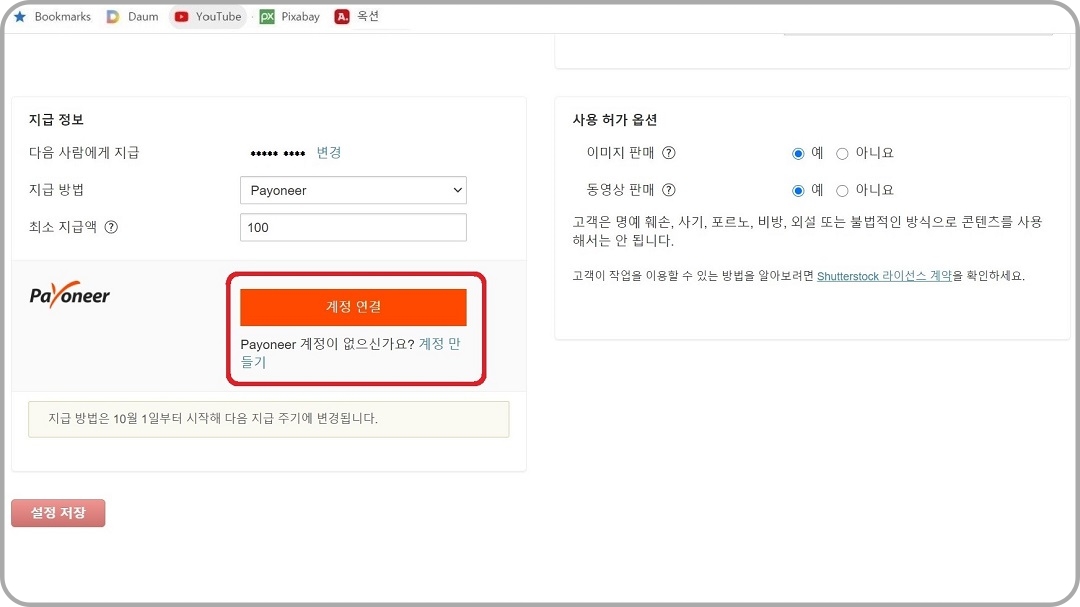Click the 최소 지급액 input field
The image size is (1080, 607).
353,227
